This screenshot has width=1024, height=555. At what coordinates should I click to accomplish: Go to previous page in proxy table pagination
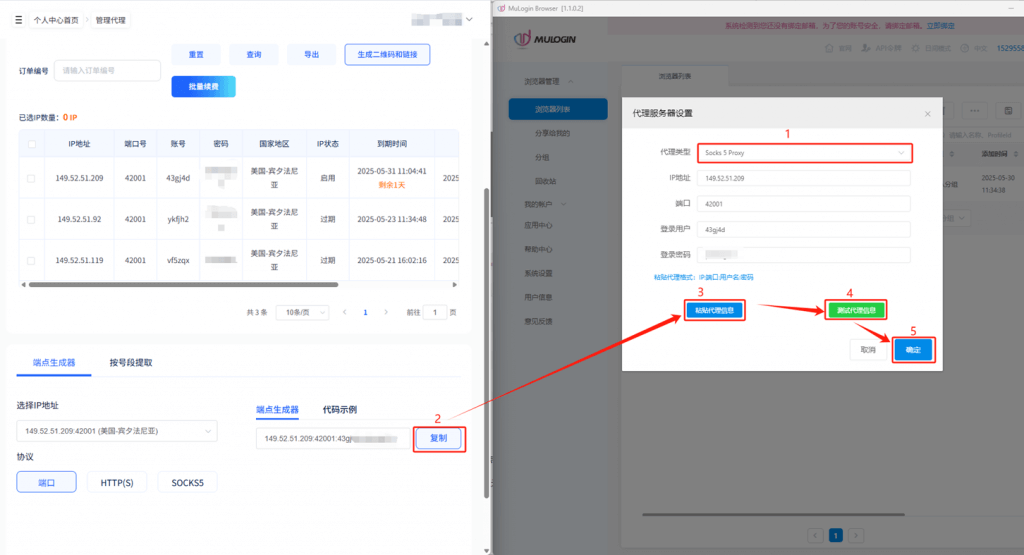[x=345, y=312]
